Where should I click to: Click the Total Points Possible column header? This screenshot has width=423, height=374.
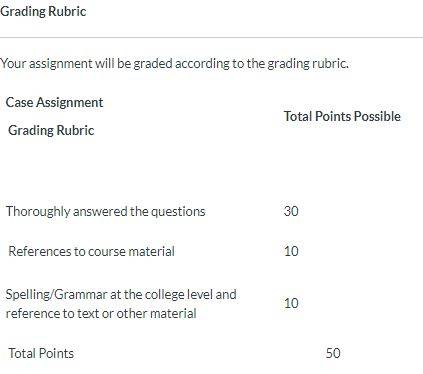pos(342,116)
